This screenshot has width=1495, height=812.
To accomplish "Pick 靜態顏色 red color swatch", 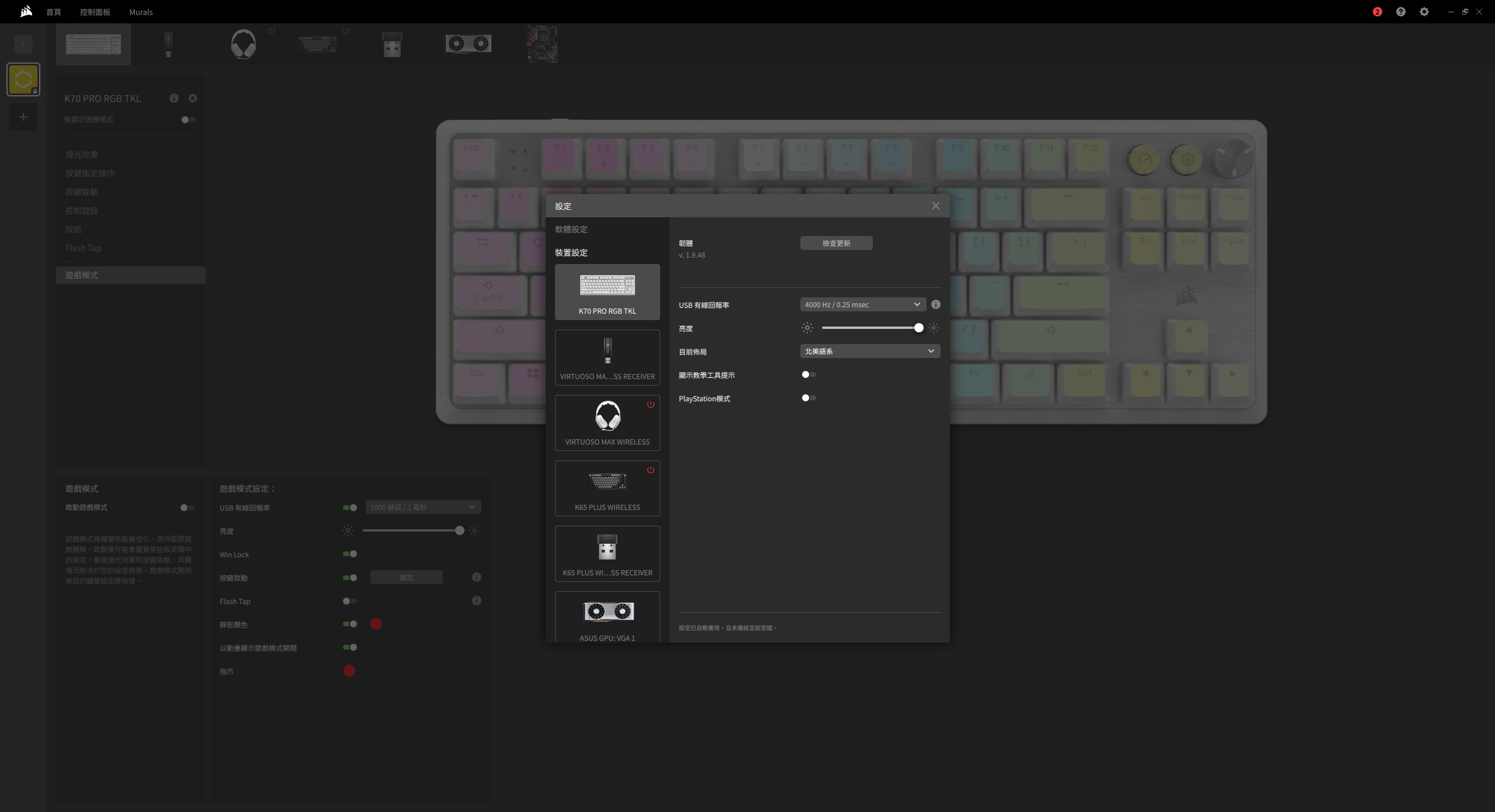I will click(x=376, y=624).
